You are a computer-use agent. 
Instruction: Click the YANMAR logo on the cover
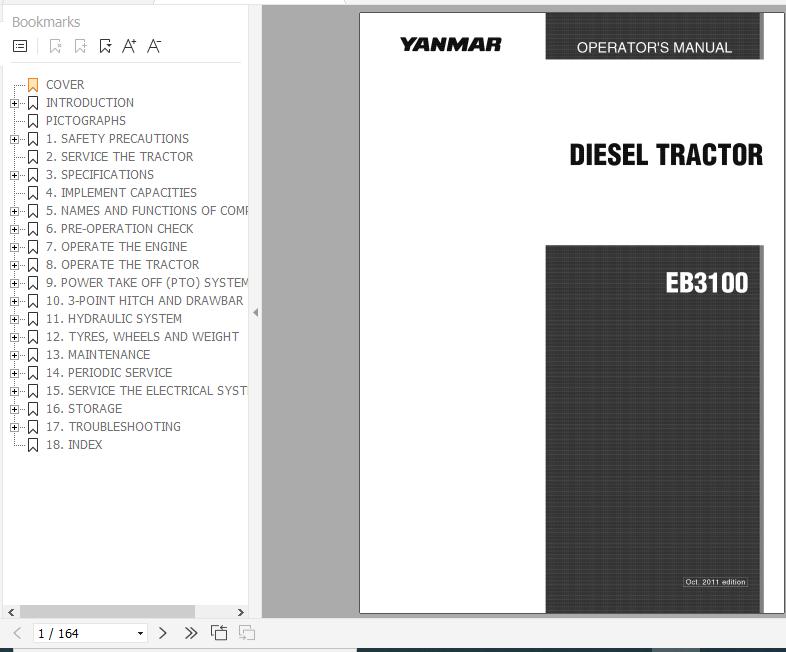coord(450,45)
